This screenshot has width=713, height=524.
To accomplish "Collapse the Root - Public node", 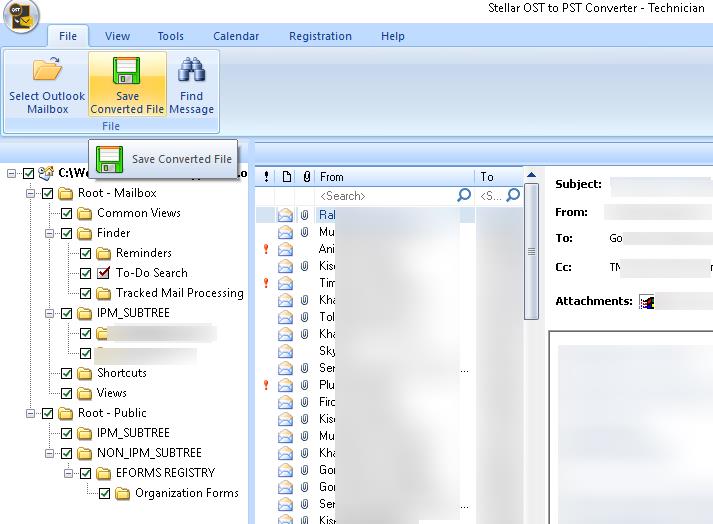I will [x=30, y=413].
